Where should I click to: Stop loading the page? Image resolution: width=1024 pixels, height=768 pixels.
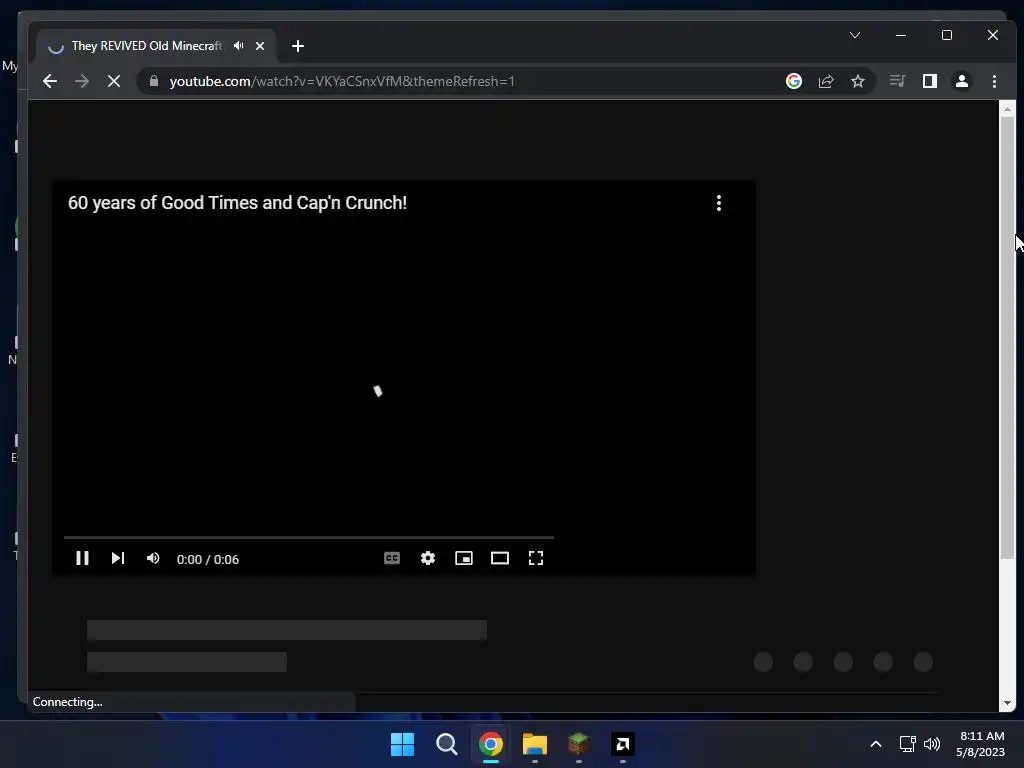[x=114, y=81]
